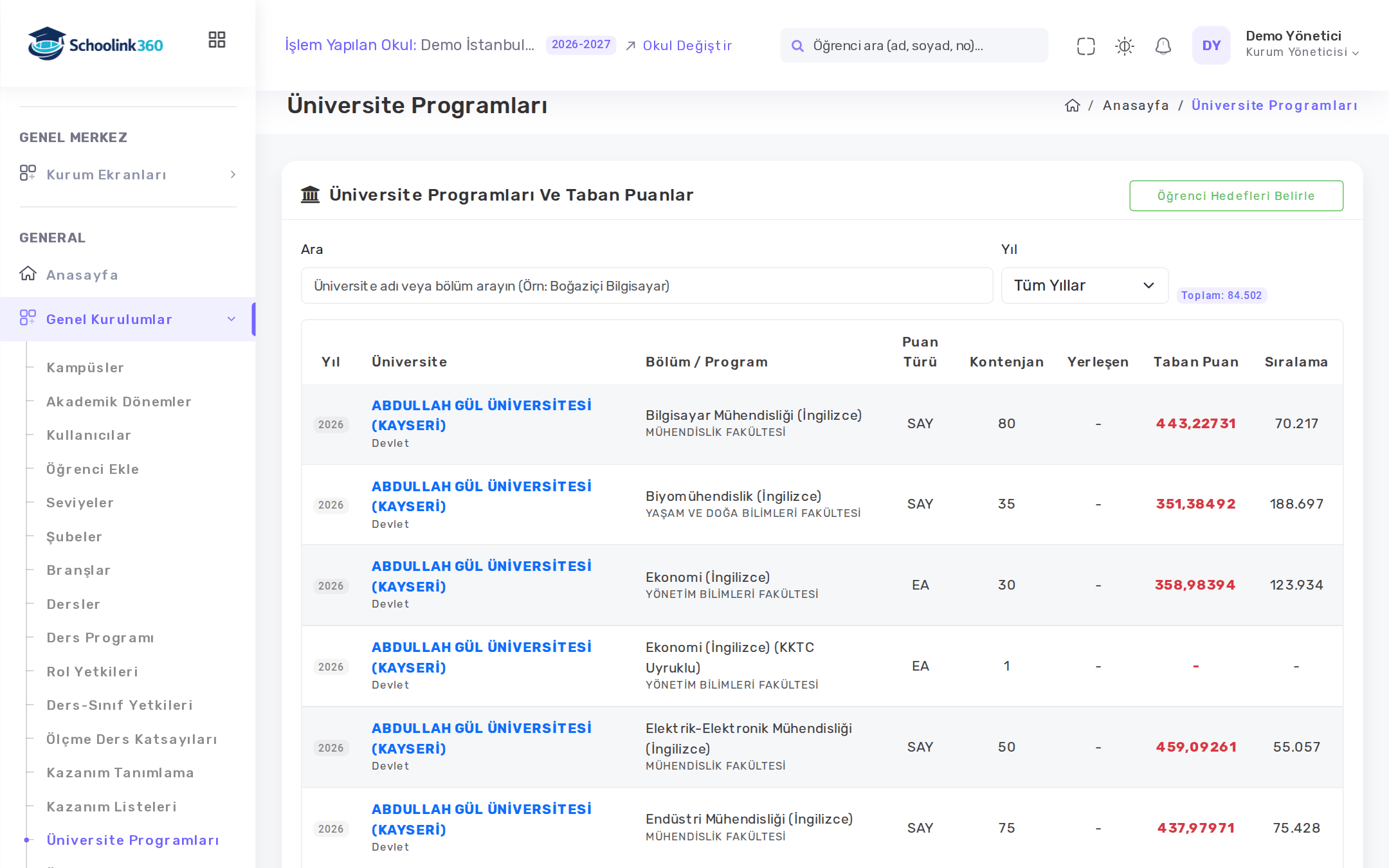Click taban puan 351,38492
Image resolution: width=1389 pixels, height=868 pixels.
[1195, 504]
